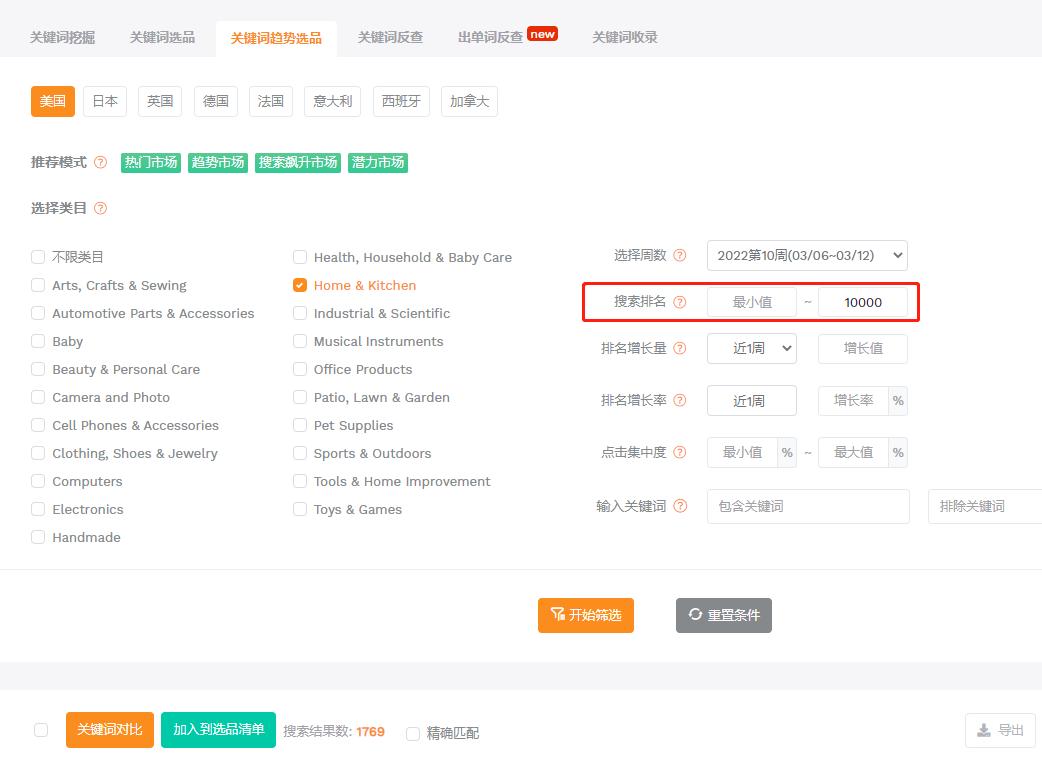
Task: Click the 包含关键词 input field
Action: [808, 506]
